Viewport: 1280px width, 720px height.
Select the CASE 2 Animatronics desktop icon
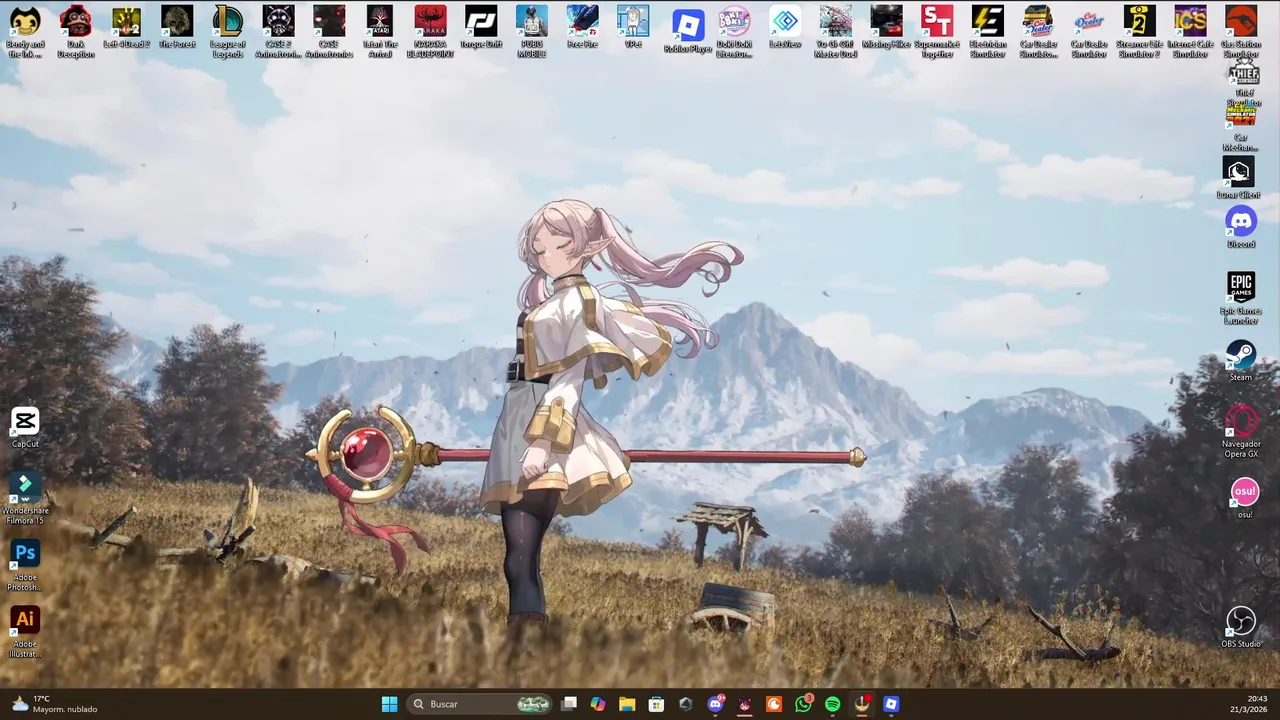[278, 32]
